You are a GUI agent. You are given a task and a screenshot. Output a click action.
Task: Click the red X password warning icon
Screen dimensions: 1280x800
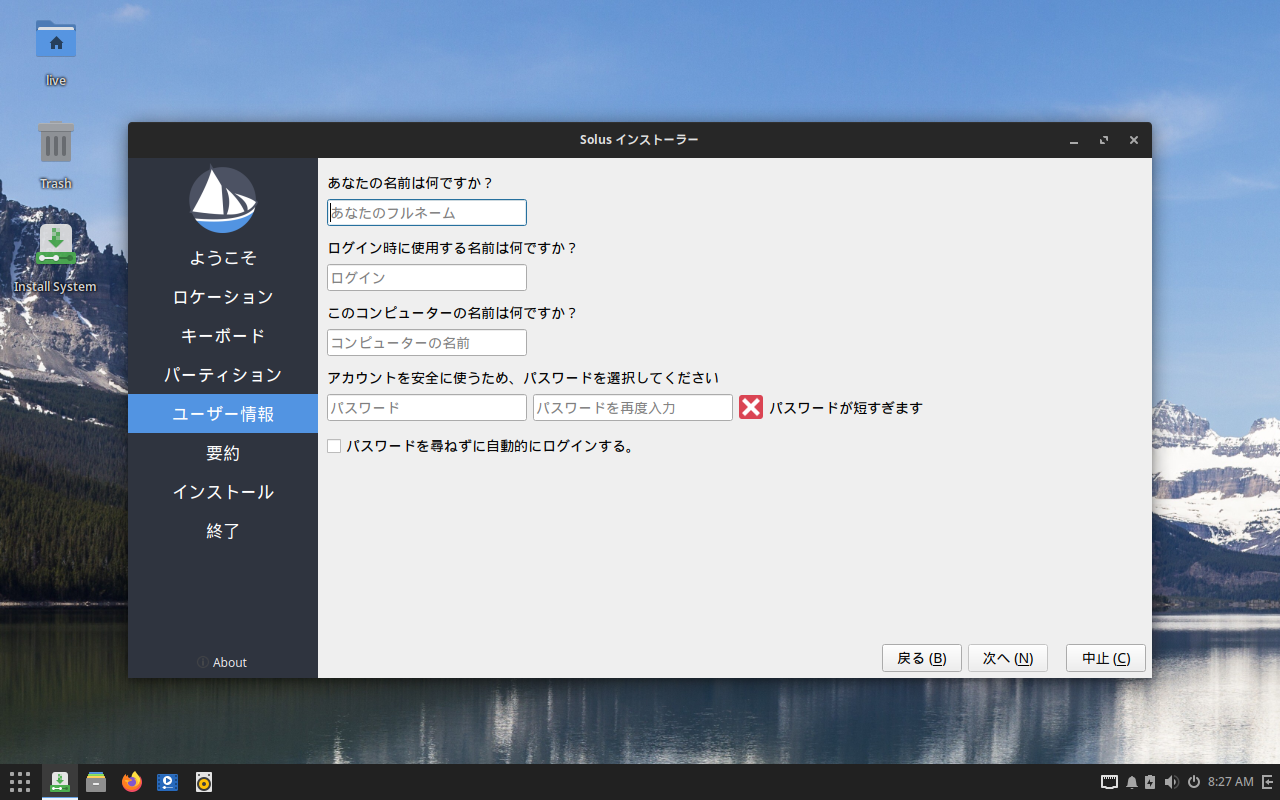pyautogui.click(x=751, y=407)
